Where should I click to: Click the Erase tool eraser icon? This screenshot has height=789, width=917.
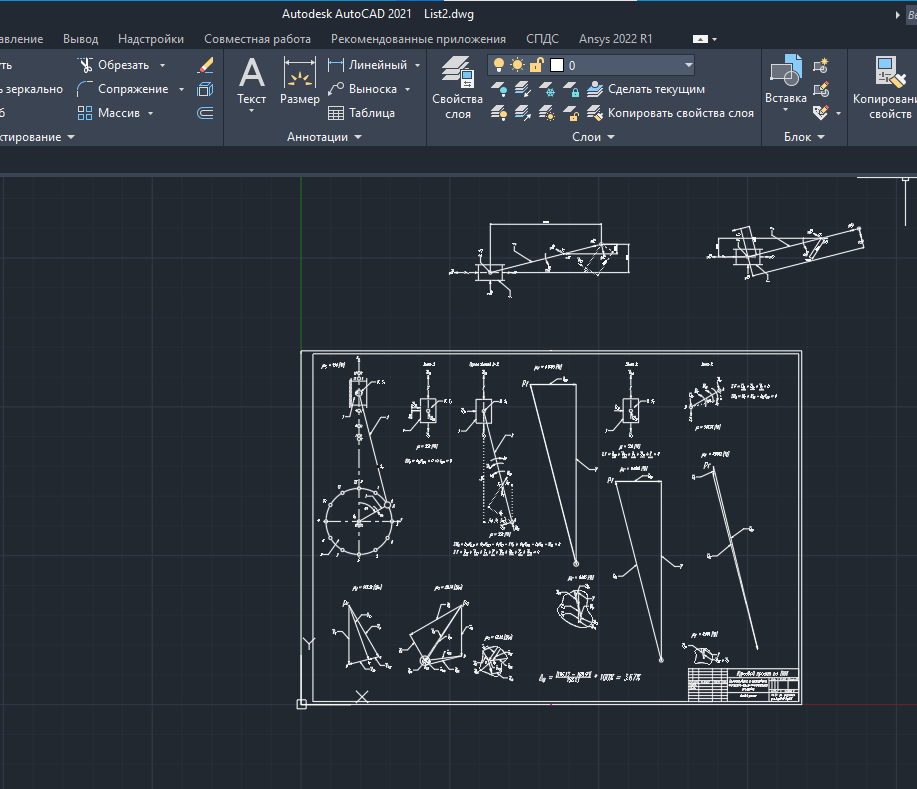click(205, 65)
